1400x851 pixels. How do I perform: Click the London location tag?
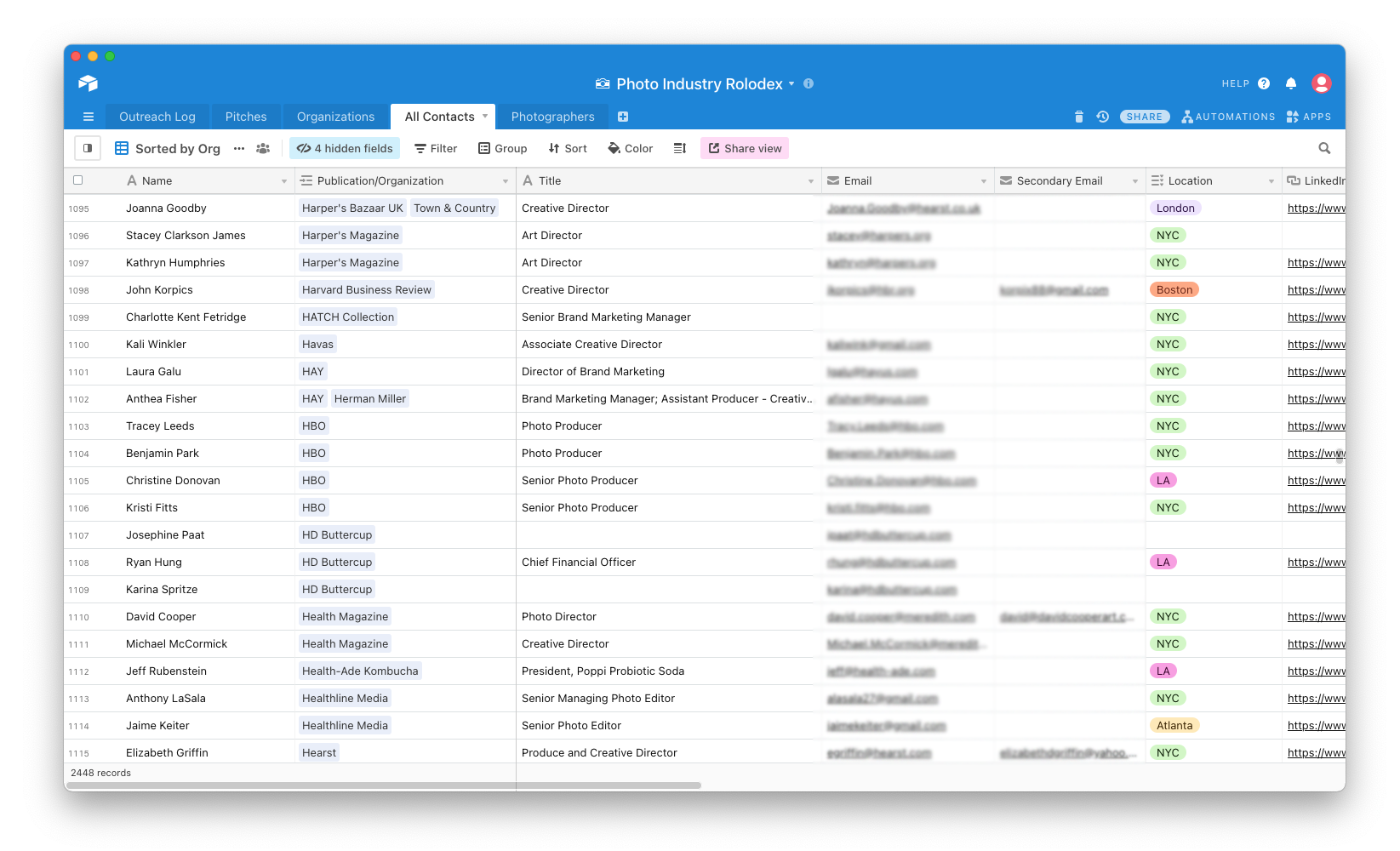[x=1175, y=208]
